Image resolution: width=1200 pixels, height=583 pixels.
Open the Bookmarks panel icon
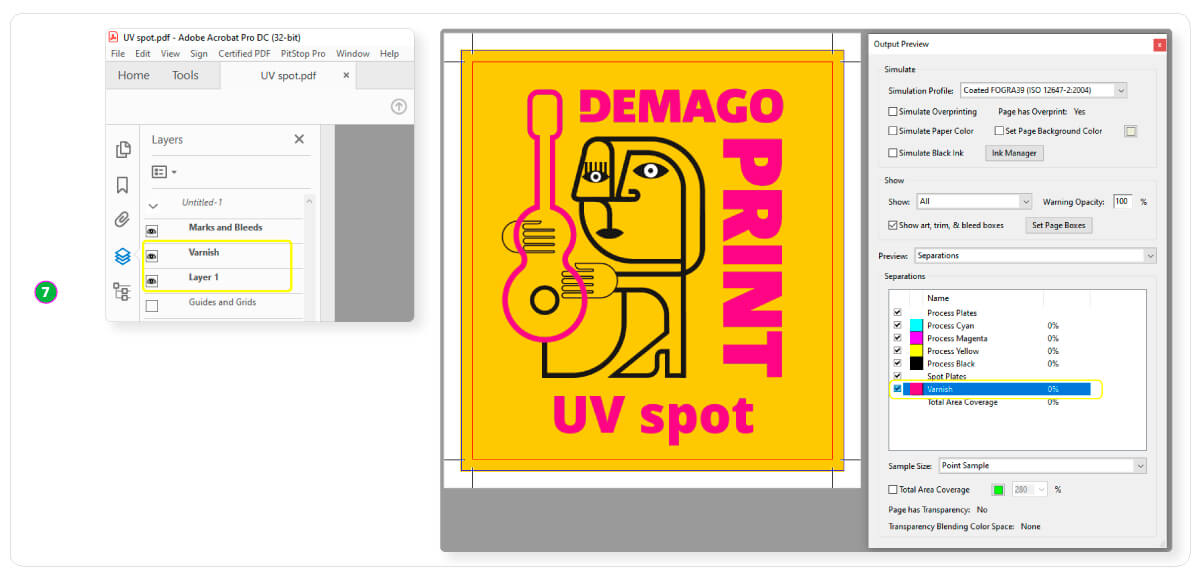[122, 185]
